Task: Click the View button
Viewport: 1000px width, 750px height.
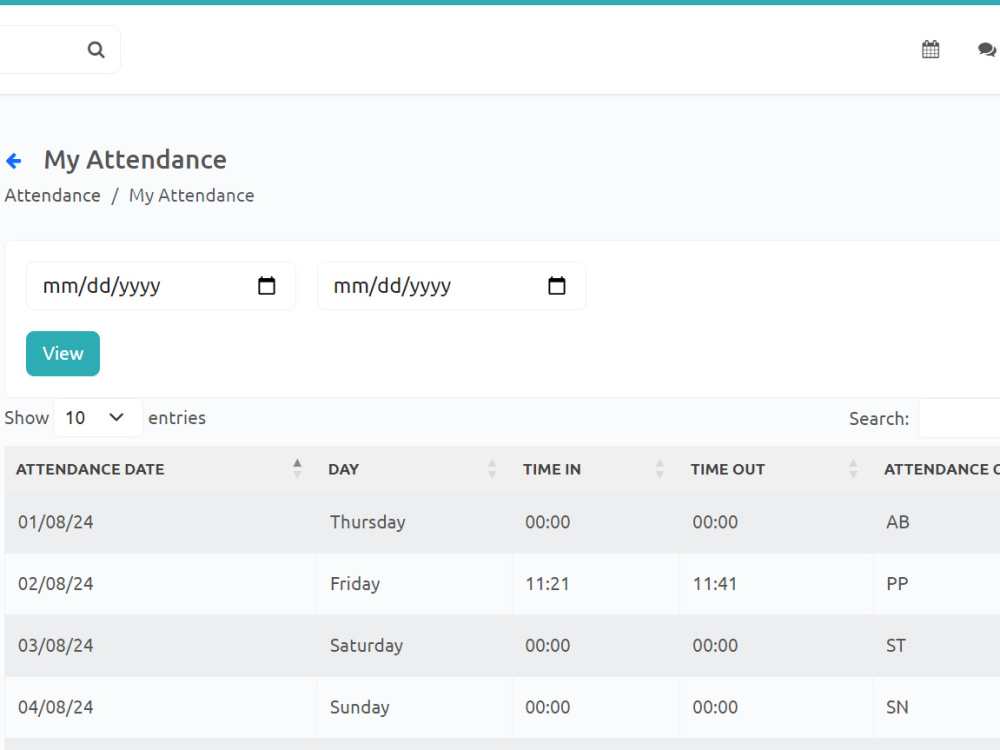Action: point(62,353)
